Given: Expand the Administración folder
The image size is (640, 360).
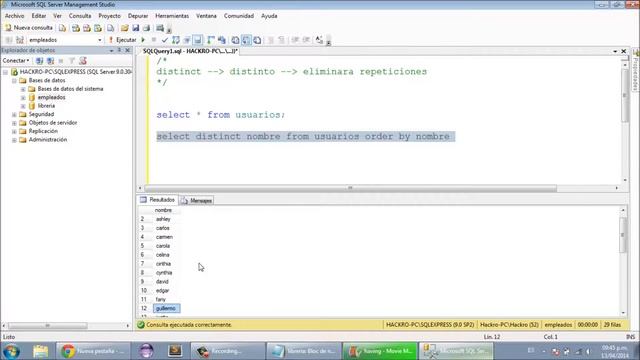Looking at the screenshot, I should pyautogui.click(x=14, y=140).
